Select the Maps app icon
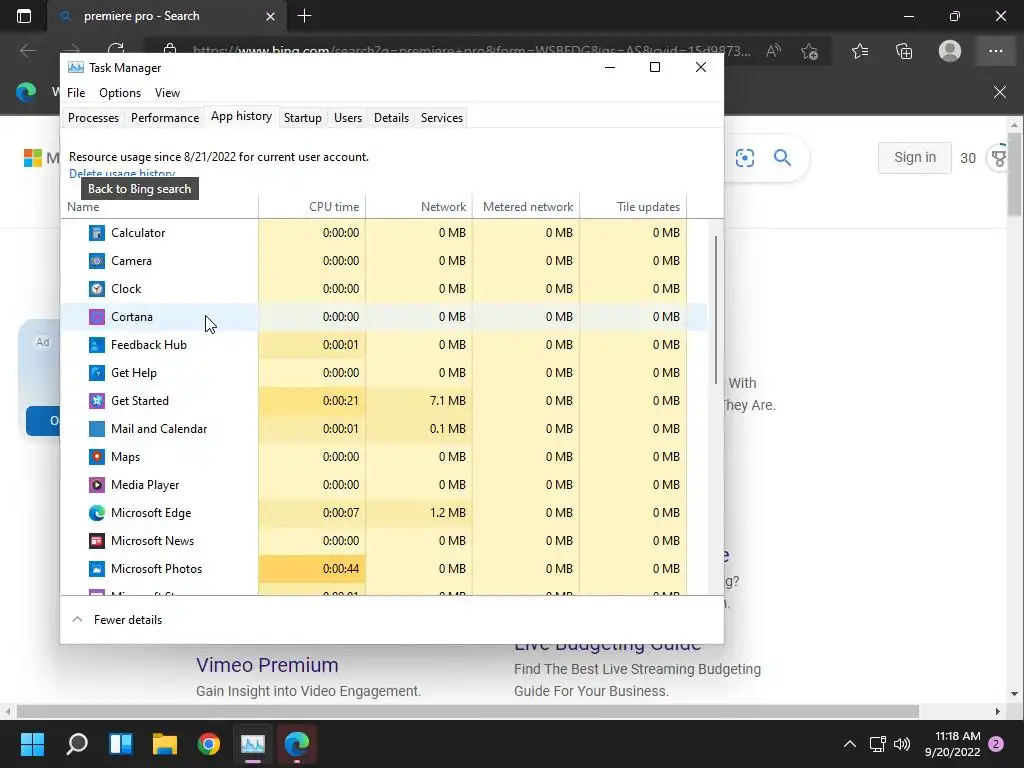 point(97,457)
